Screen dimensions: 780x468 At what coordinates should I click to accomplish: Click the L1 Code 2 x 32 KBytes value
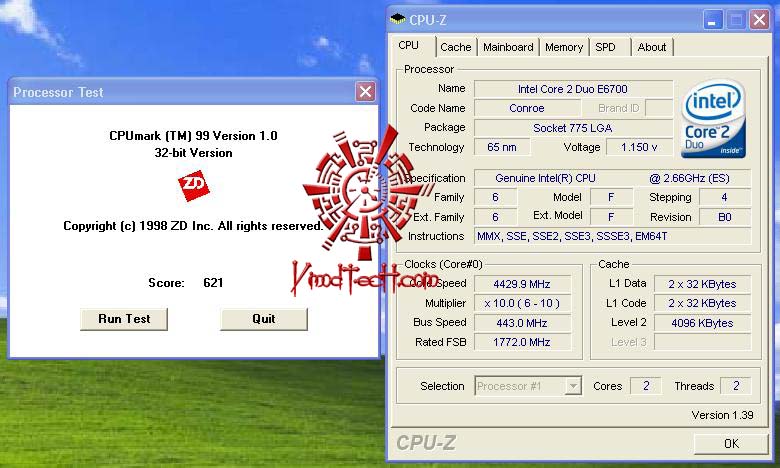[x=702, y=303]
